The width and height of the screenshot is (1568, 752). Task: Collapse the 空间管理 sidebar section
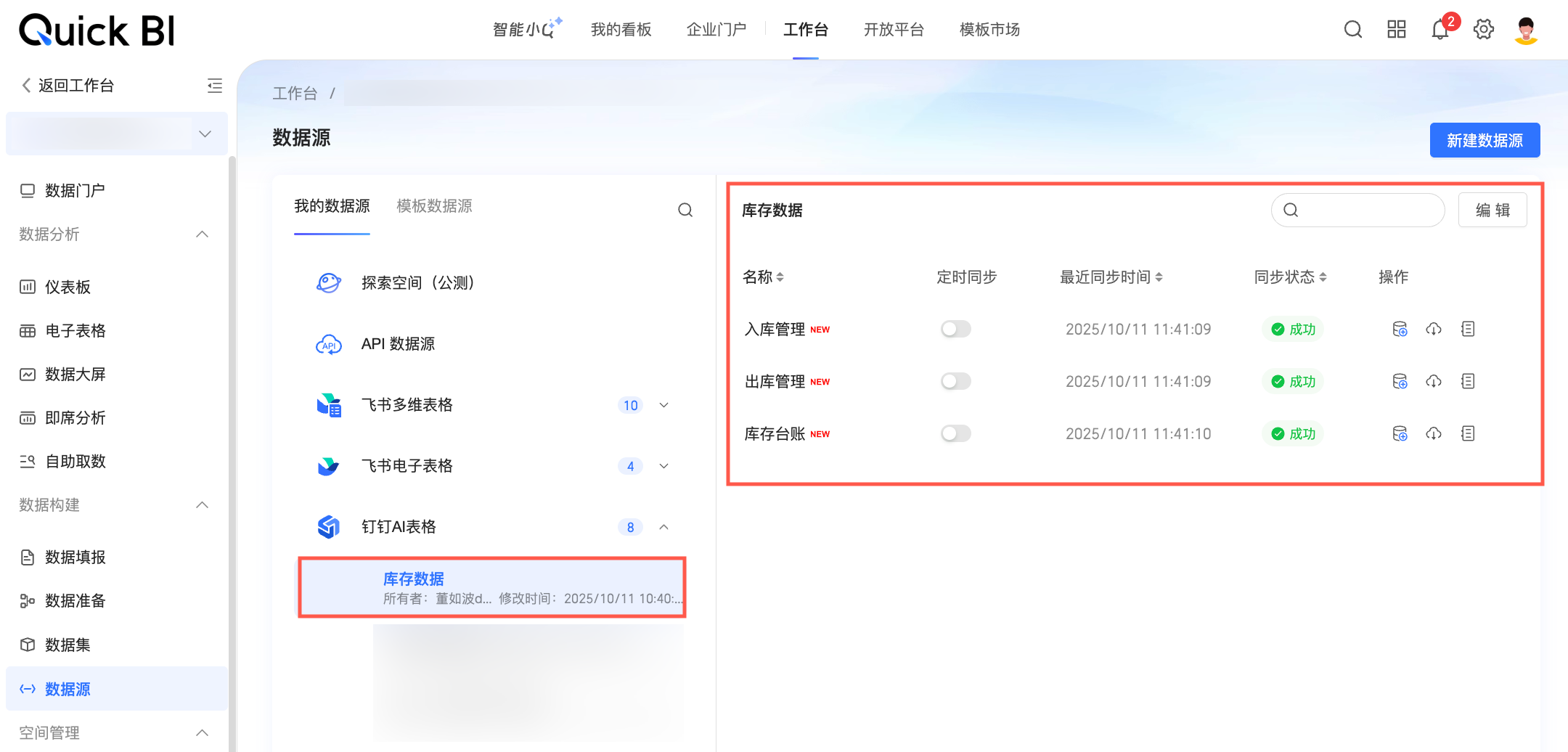tap(203, 732)
